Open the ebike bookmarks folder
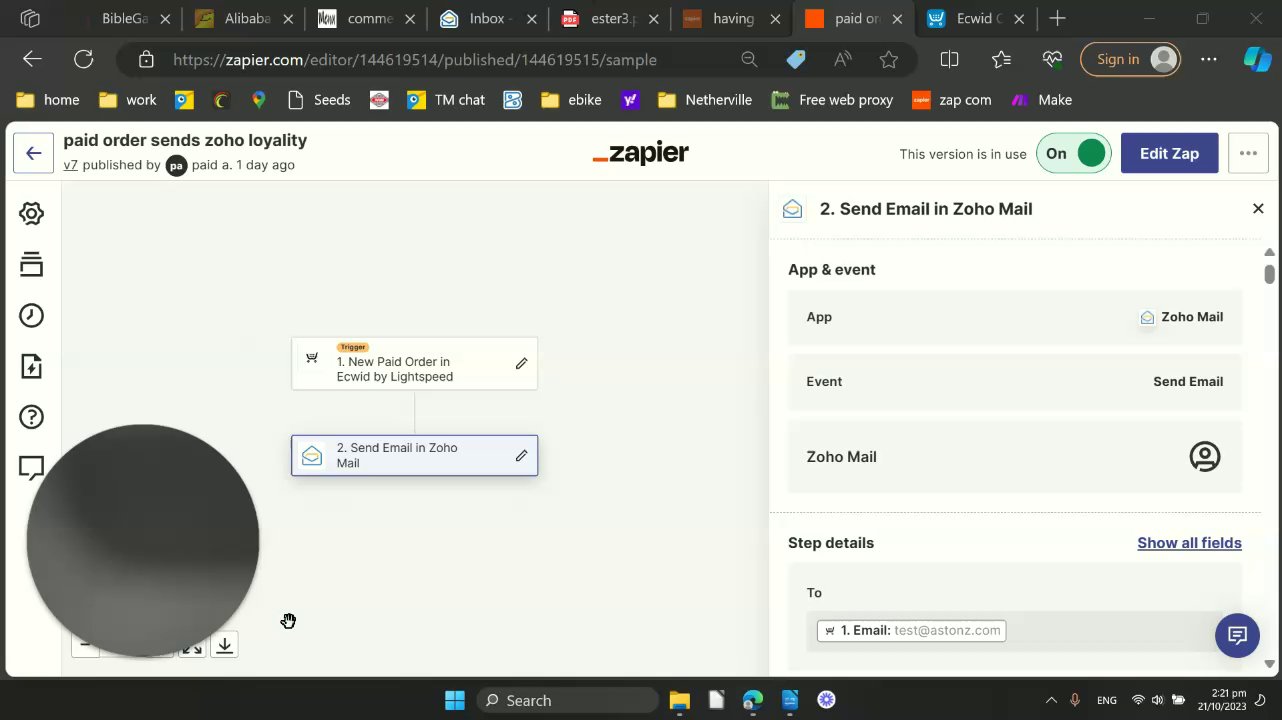1282x720 pixels. (x=571, y=99)
